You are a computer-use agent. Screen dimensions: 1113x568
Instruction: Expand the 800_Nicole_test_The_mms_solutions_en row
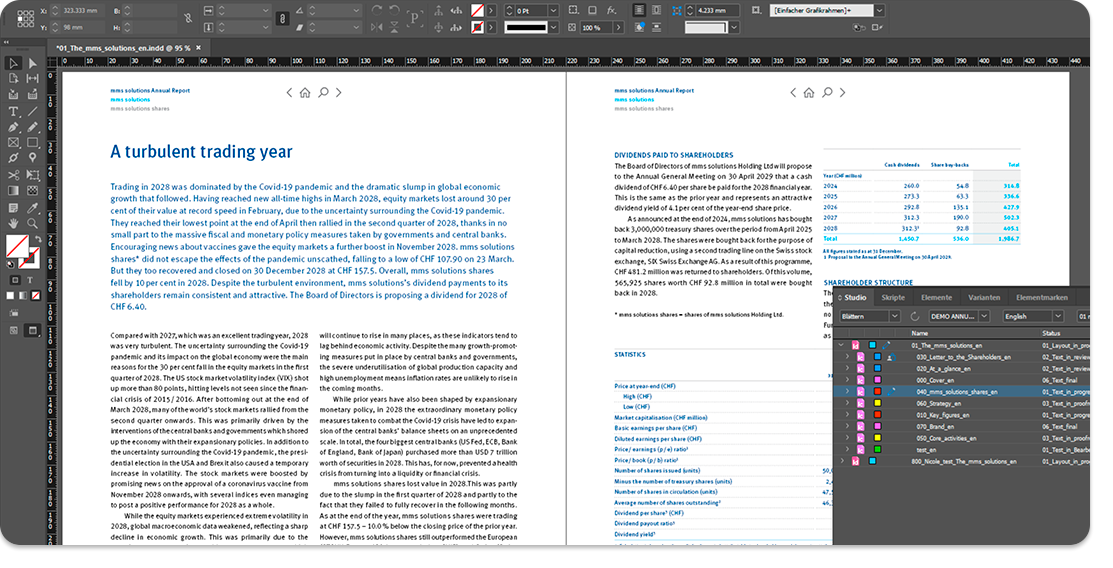point(842,461)
